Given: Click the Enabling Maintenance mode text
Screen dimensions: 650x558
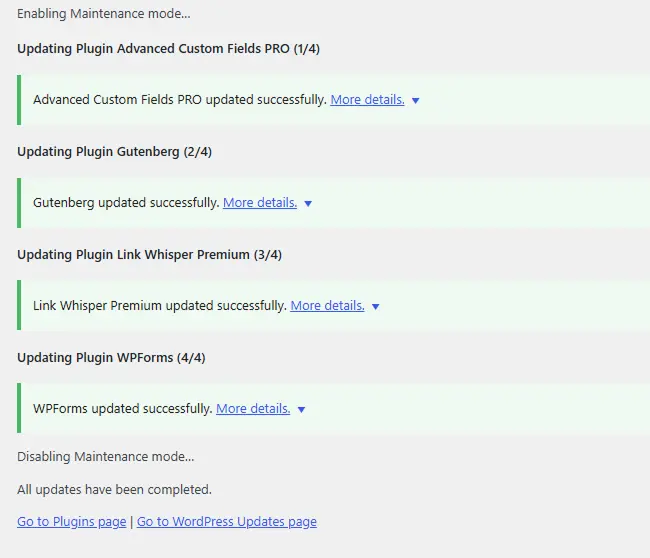Looking at the screenshot, I should 104,14.
